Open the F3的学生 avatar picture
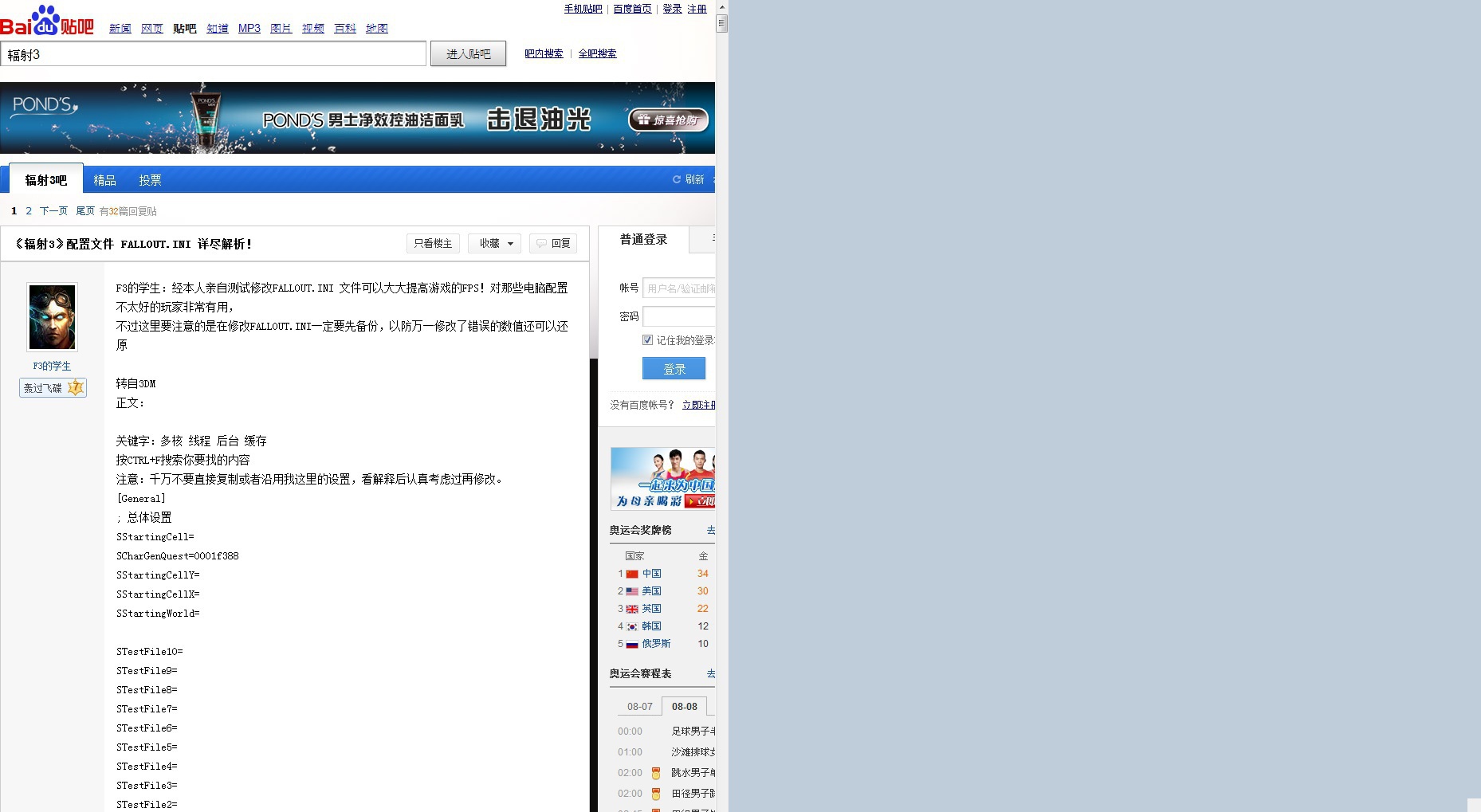 click(53, 317)
